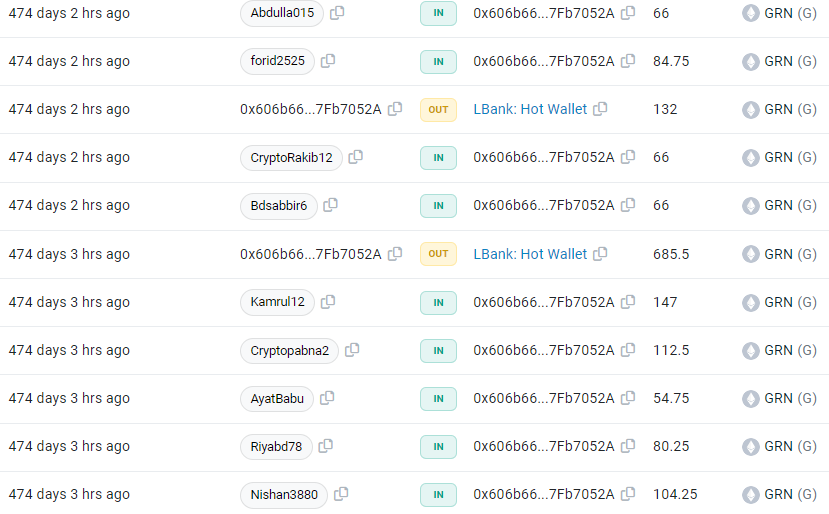Select the amount 112.5
The width and height of the screenshot is (829, 514).
pos(671,351)
